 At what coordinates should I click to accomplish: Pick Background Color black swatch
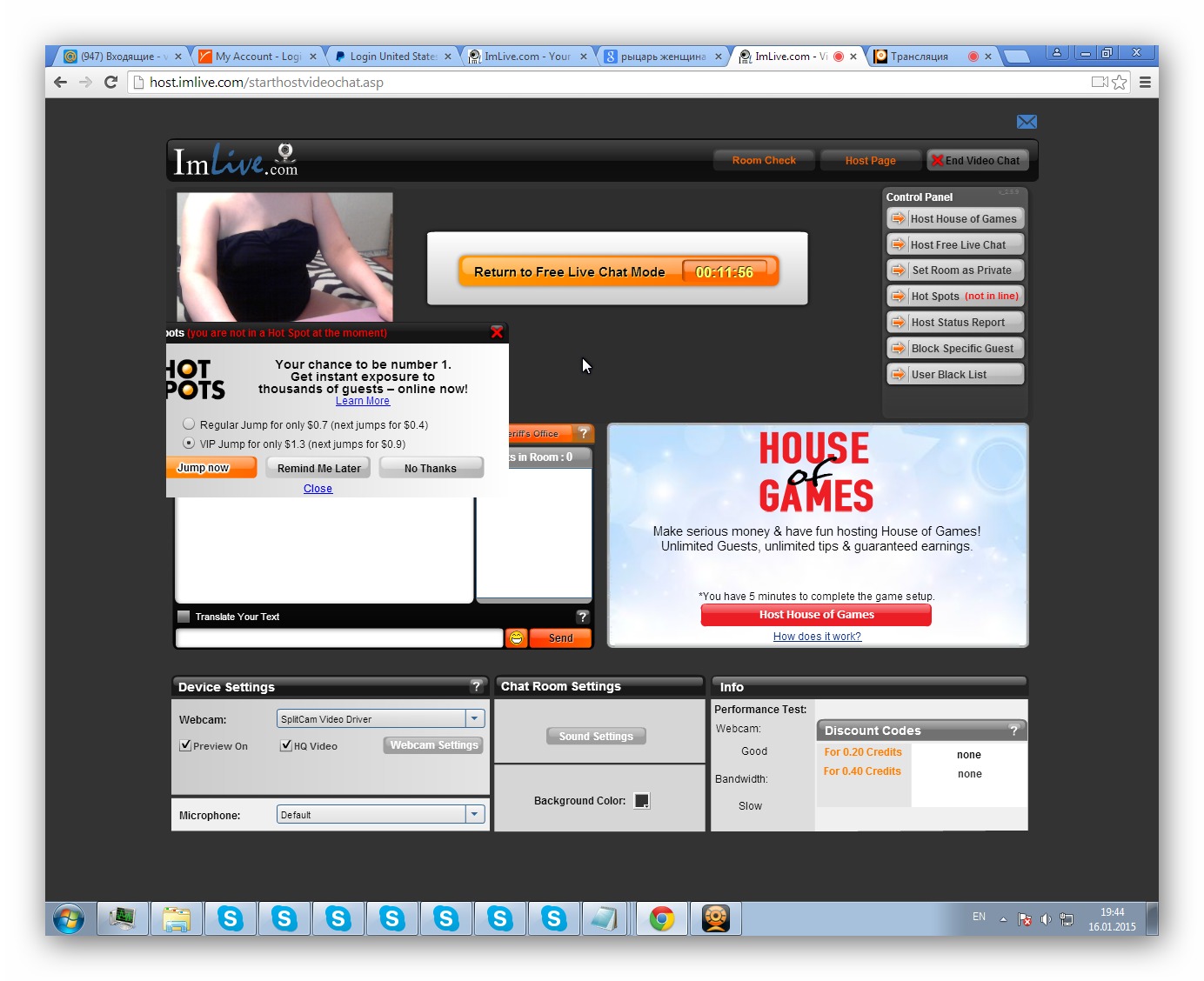[642, 801]
